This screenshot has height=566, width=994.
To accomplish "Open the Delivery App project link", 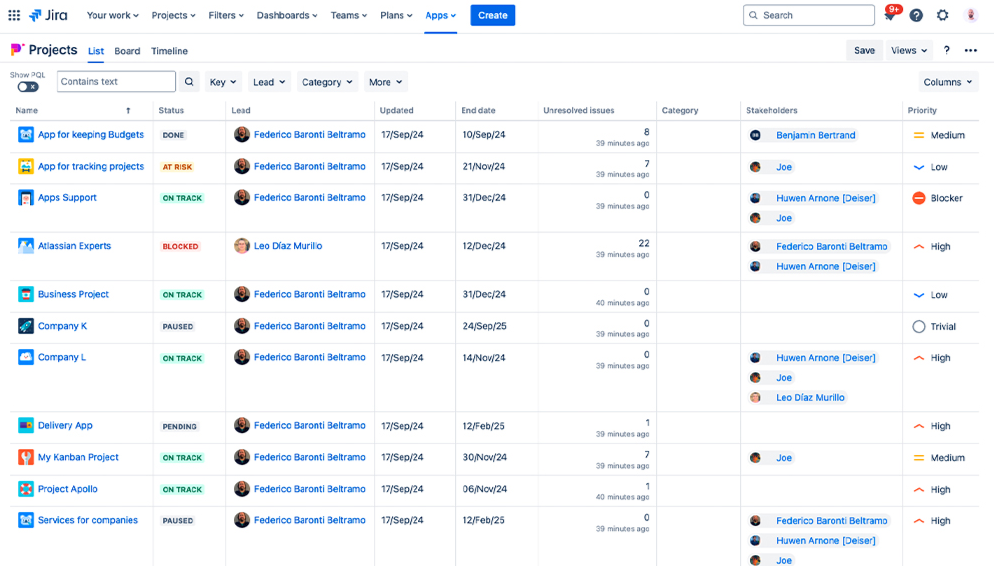I will click(x=65, y=425).
